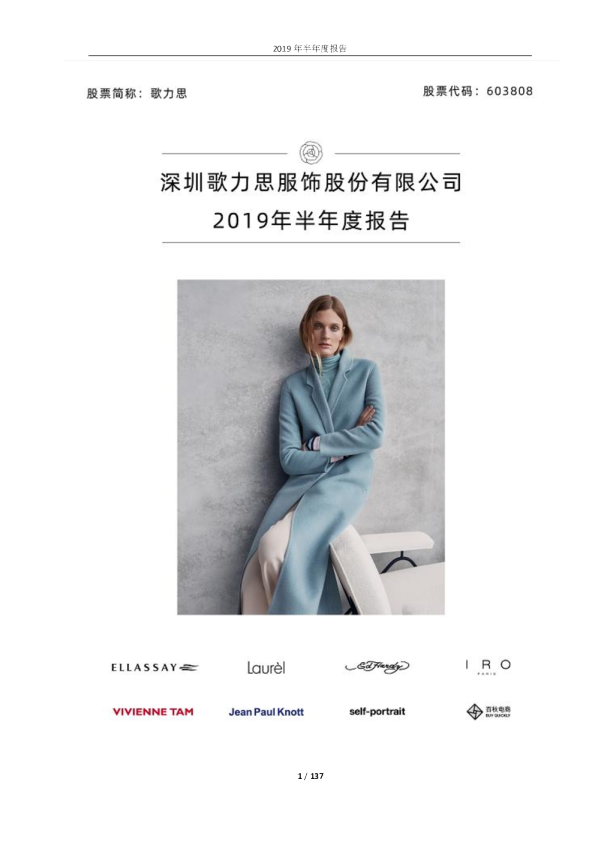Click the company name title text
The width and height of the screenshot is (595, 842).
[311, 183]
